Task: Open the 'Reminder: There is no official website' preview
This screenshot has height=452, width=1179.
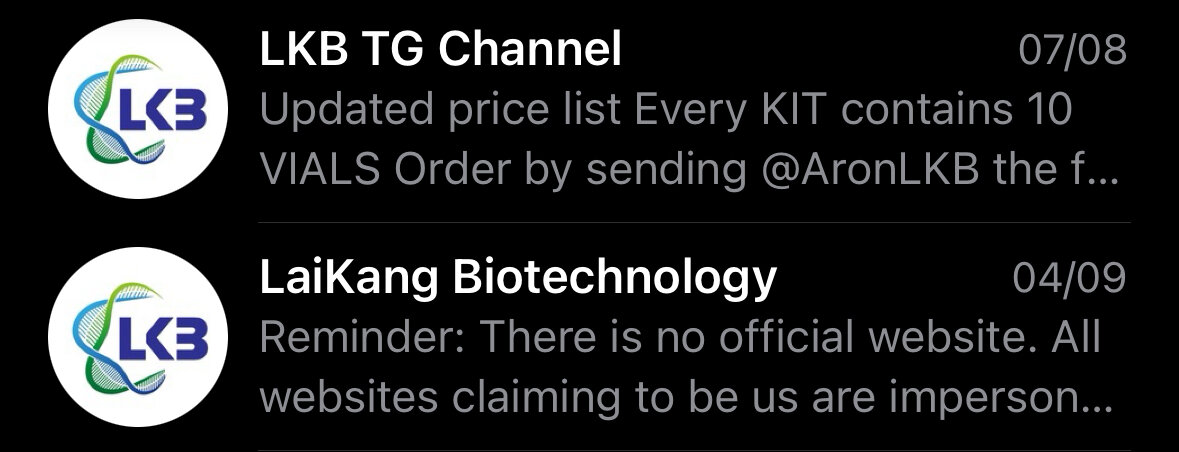Action: click(x=686, y=367)
